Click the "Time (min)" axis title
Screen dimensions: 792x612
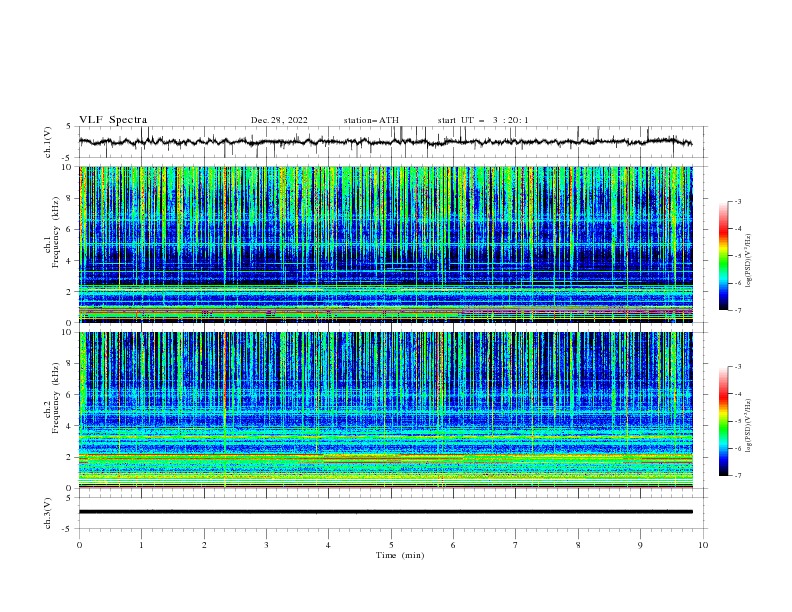[x=400, y=555]
